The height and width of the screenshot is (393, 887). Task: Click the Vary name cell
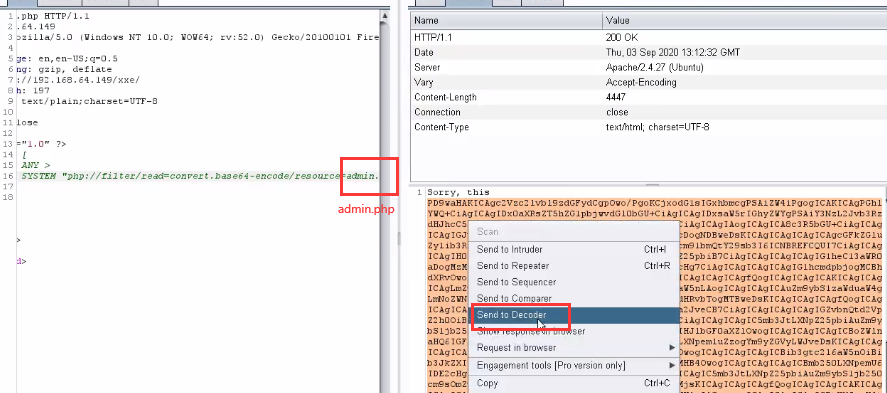506,83
